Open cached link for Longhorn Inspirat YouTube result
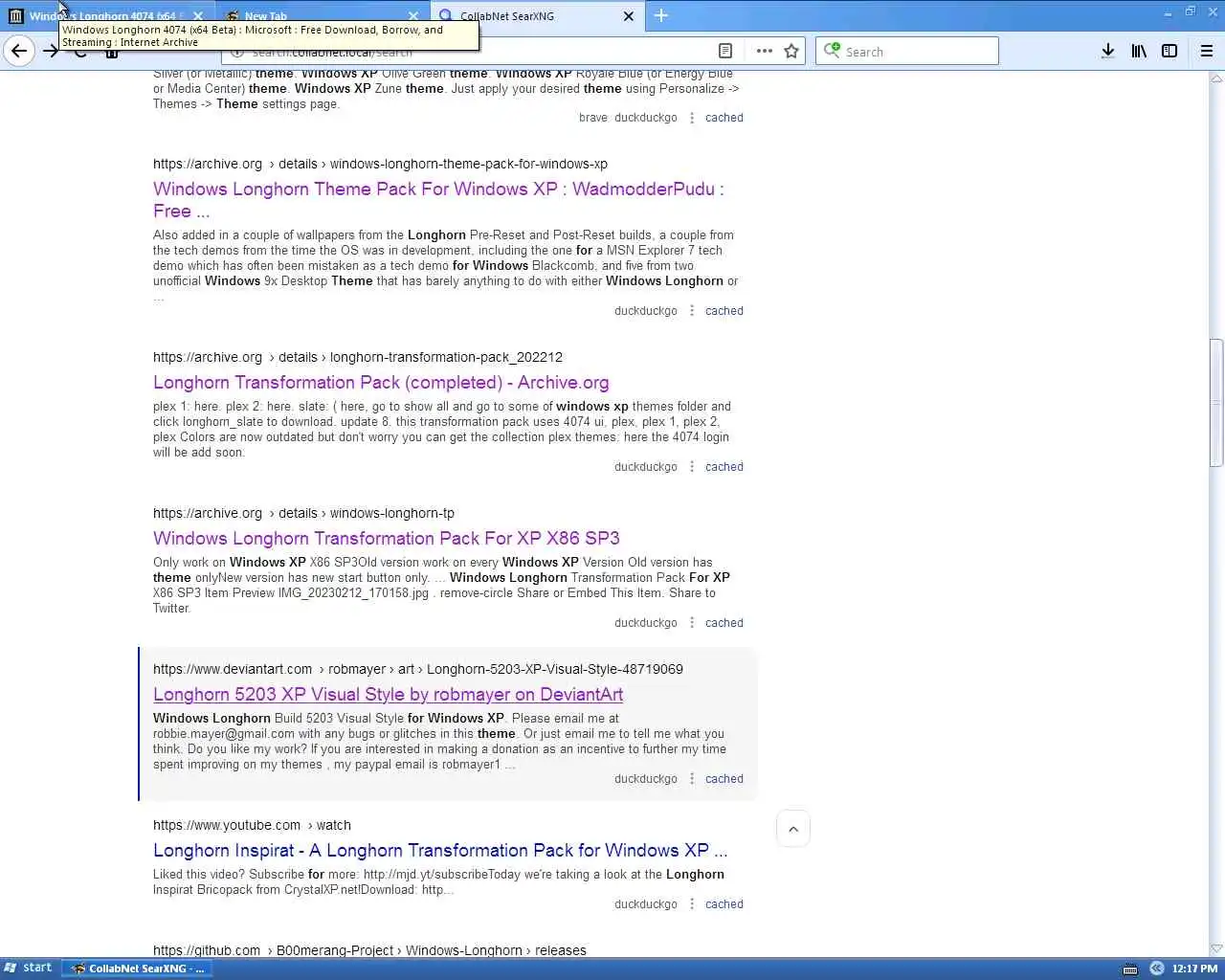The width and height of the screenshot is (1225, 980). (724, 904)
